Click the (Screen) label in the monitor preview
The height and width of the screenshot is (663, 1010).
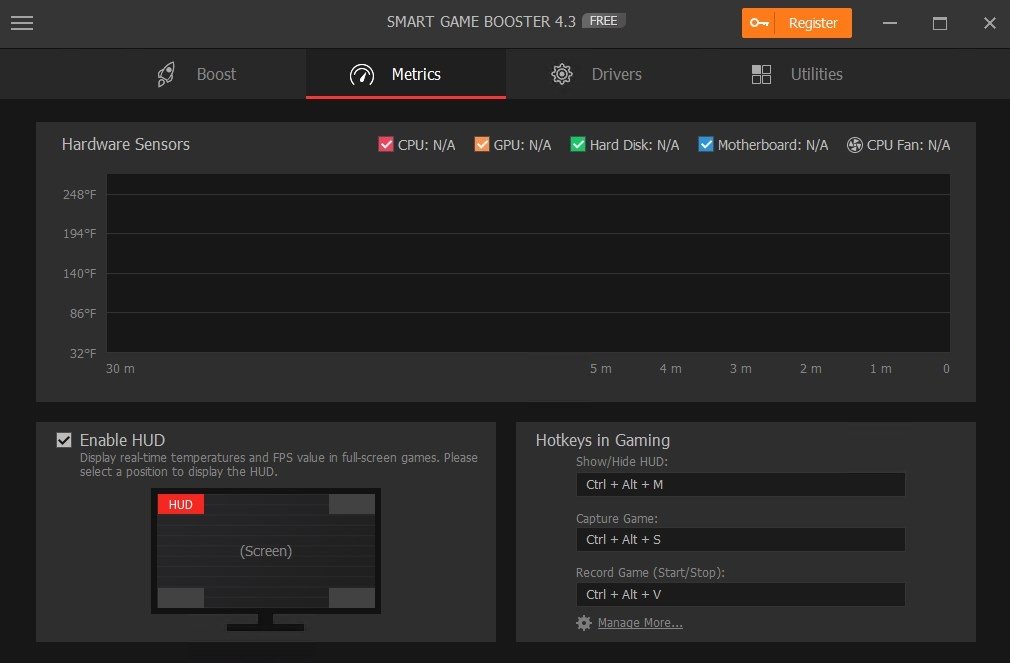(x=266, y=551)
